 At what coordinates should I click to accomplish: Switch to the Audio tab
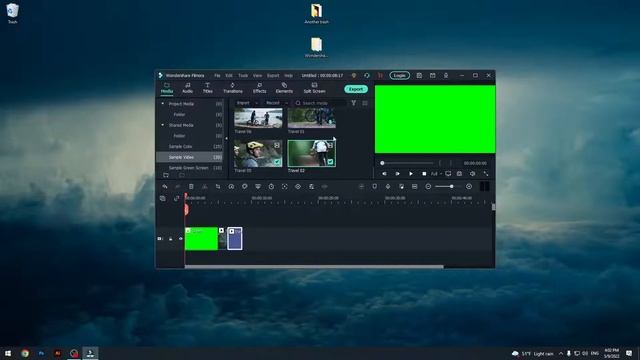tap(187, 88)
